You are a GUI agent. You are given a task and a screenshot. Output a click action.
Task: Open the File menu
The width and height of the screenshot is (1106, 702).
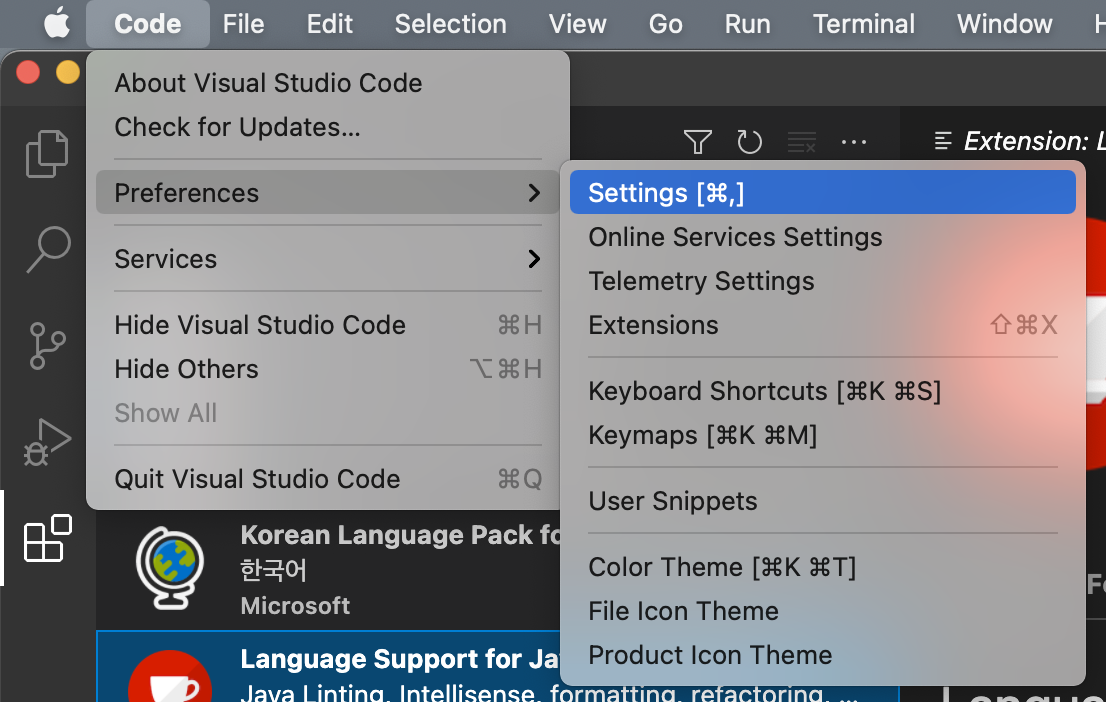[243, 24]
